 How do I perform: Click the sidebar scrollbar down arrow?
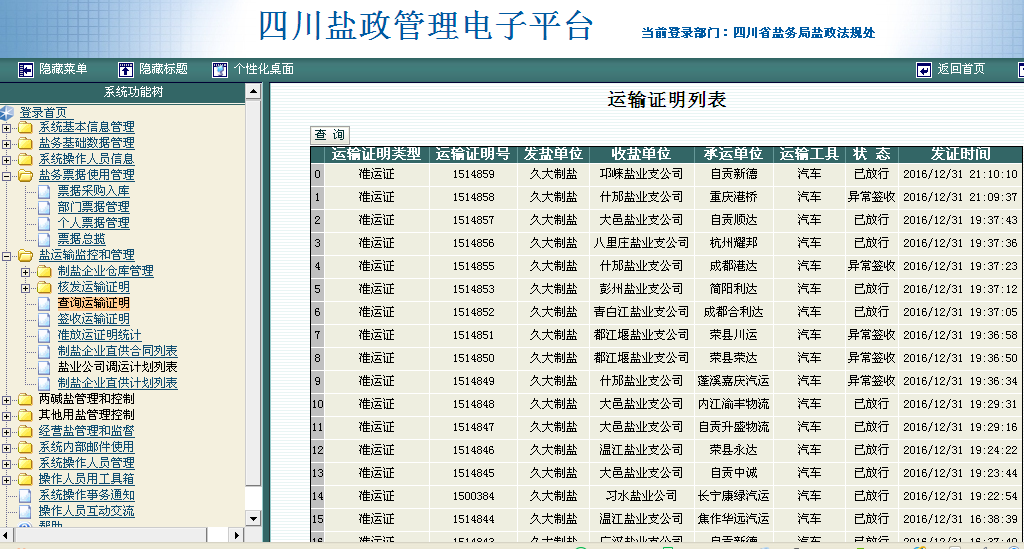(x=253, y=519)
